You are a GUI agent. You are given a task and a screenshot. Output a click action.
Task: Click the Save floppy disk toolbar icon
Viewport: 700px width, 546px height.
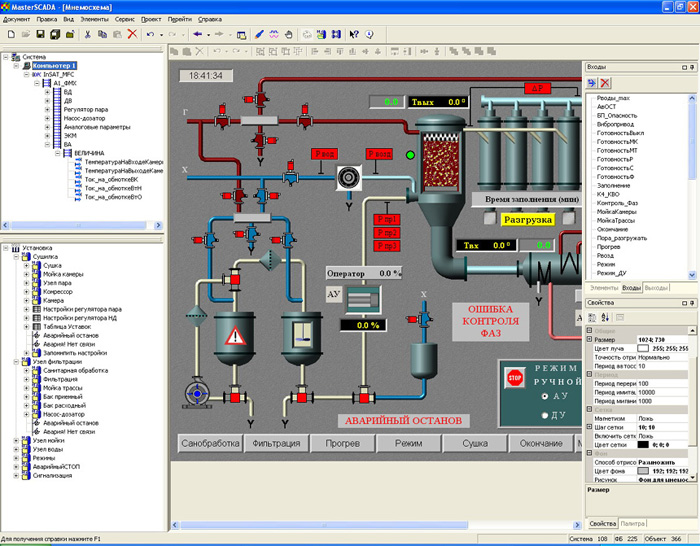click(x=41, y=34)
